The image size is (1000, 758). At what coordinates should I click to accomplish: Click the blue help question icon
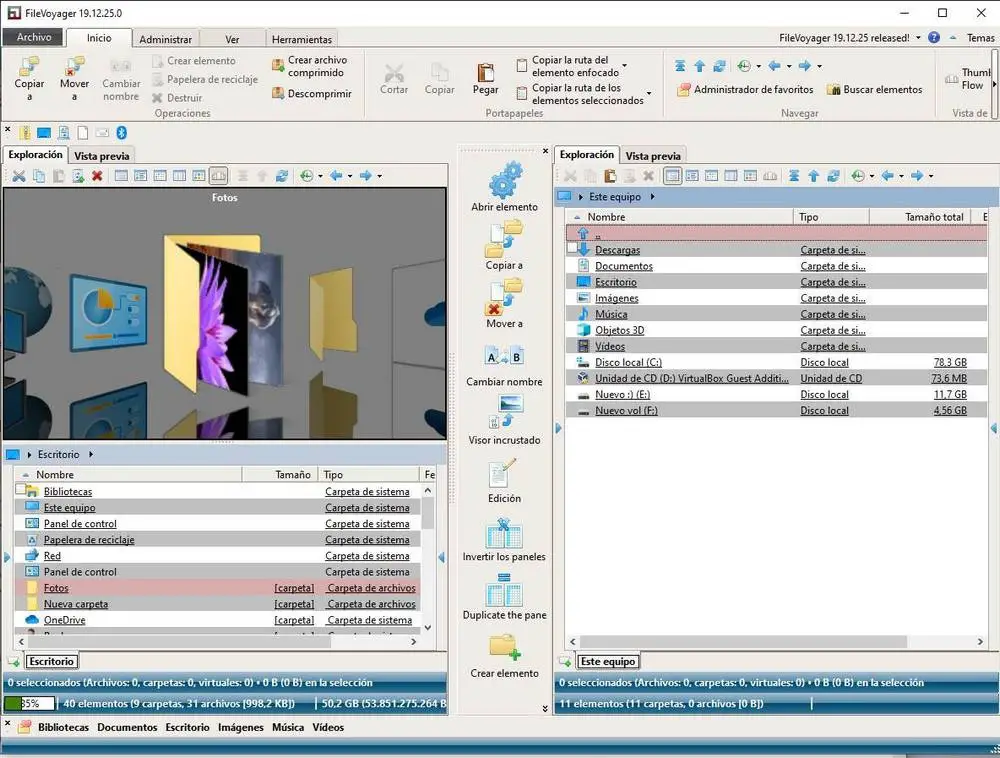tap(934, 38)
